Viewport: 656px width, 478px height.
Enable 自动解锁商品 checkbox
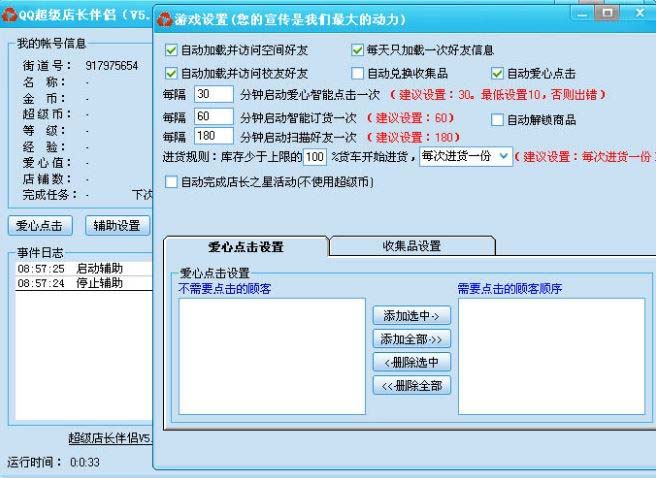click(497, 120)
